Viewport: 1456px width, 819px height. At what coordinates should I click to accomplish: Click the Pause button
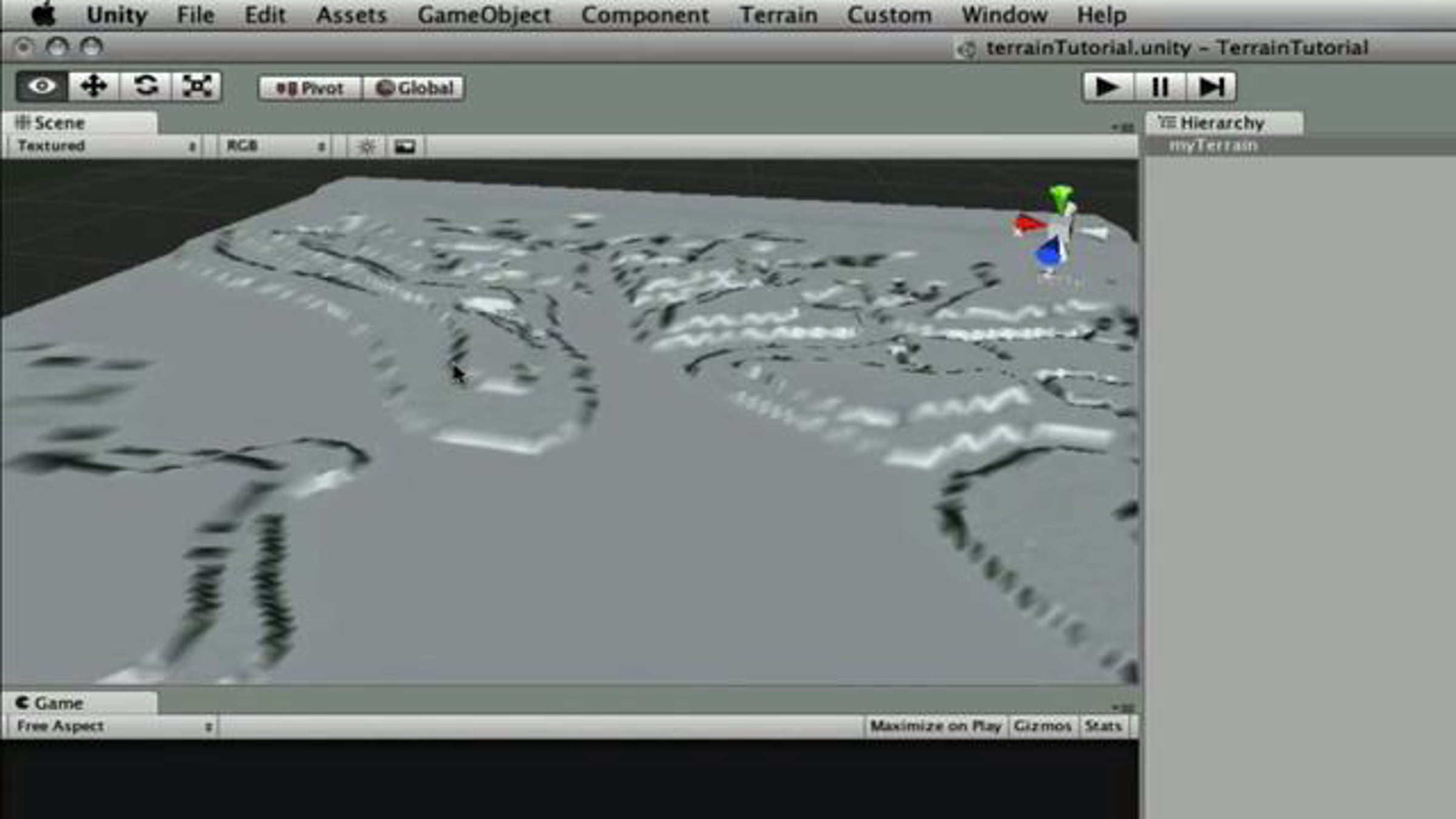point(1159,87)
